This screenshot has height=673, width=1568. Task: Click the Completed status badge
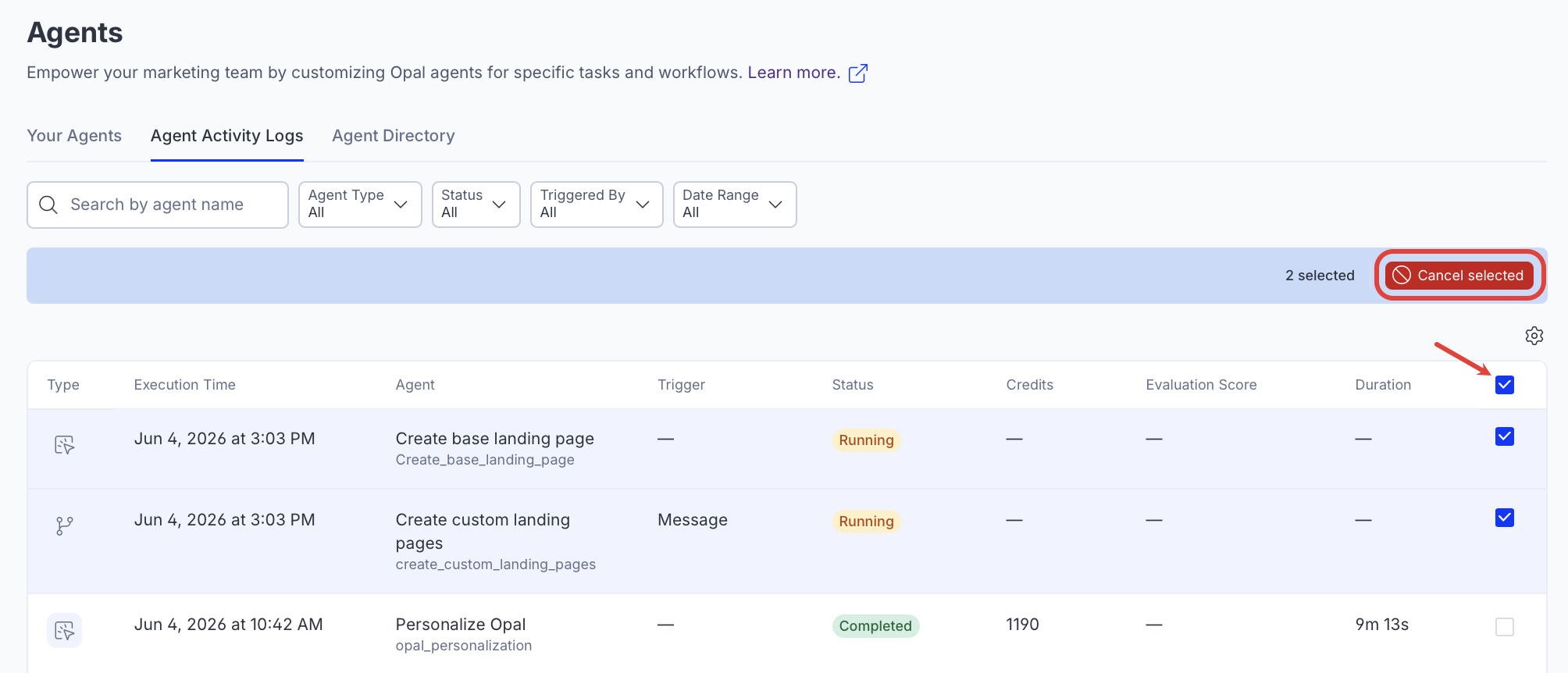coord(875,626)
